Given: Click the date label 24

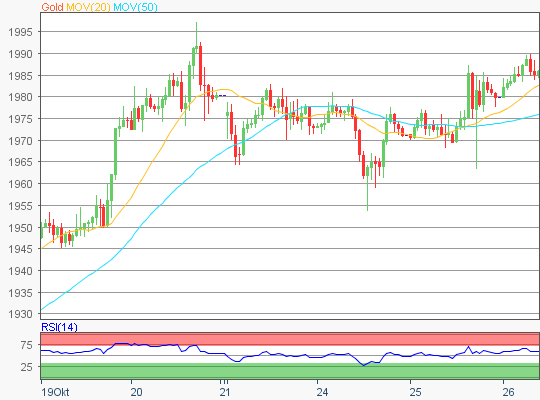Looking at the screenshot, I should coord(322,392).
